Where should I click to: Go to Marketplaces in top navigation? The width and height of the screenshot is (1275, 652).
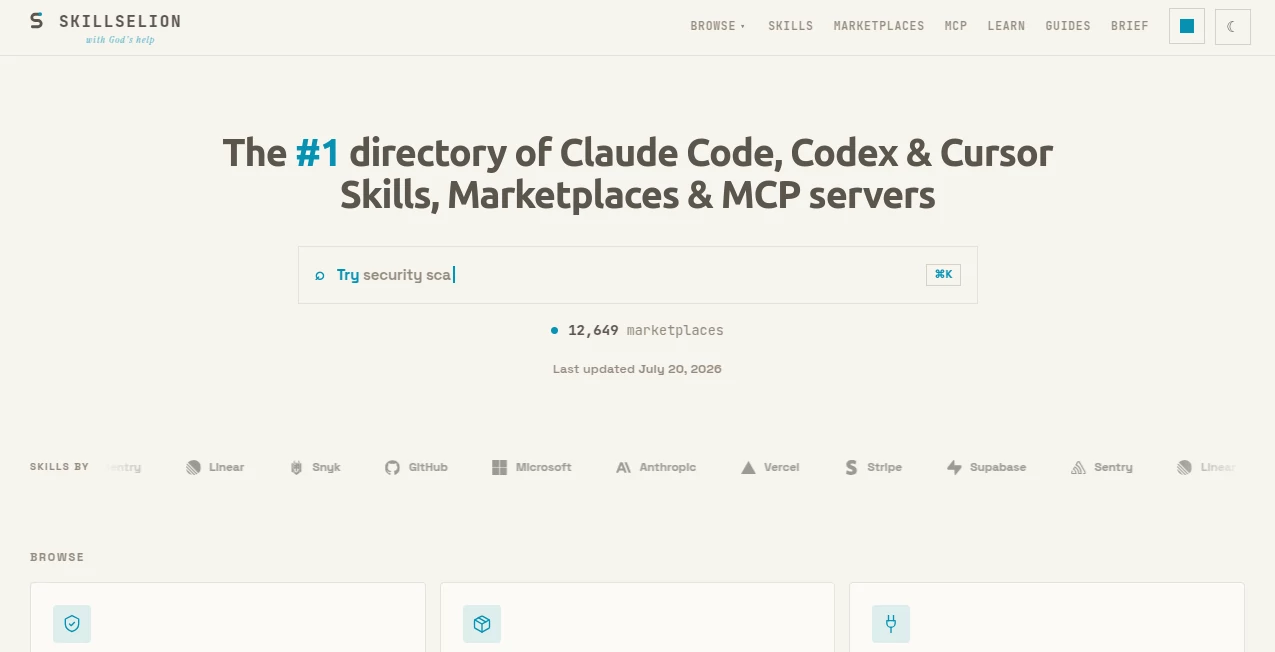tap(879, 26)
